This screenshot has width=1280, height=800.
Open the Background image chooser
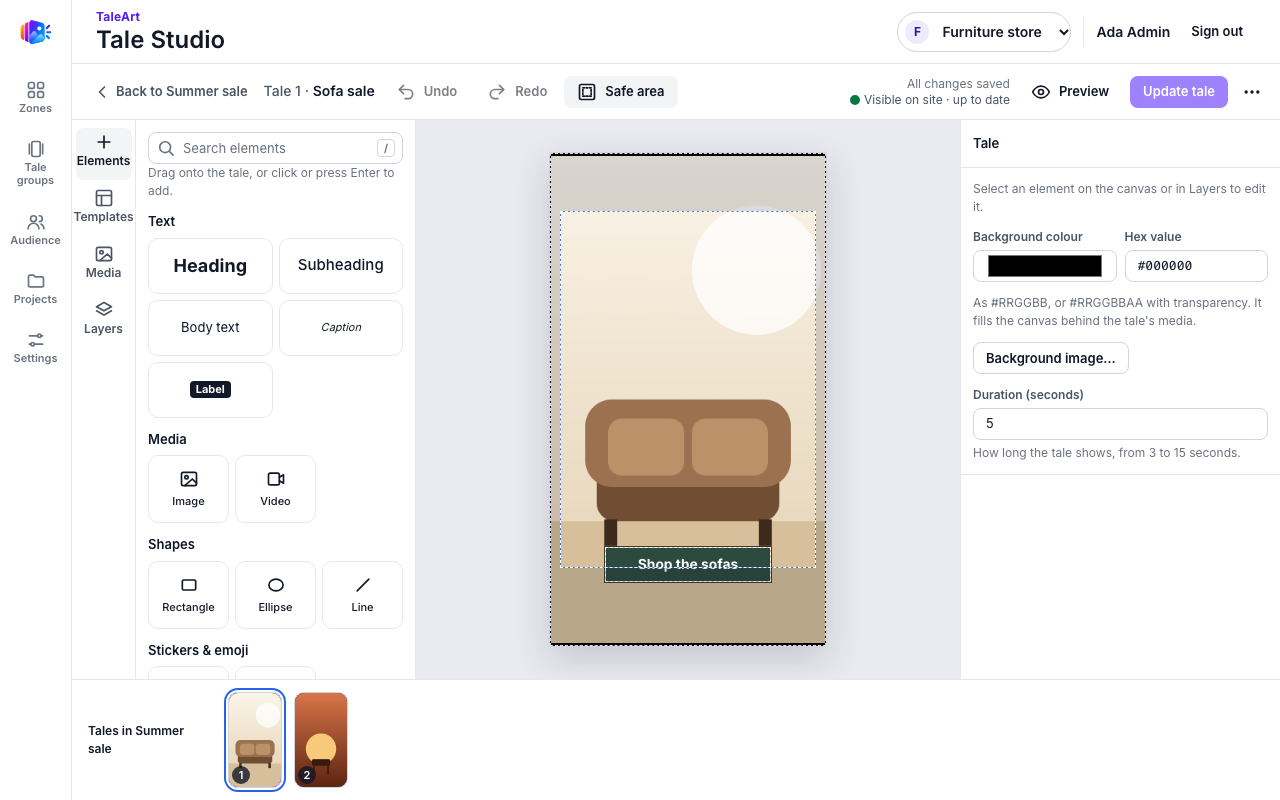point(1051,358)
